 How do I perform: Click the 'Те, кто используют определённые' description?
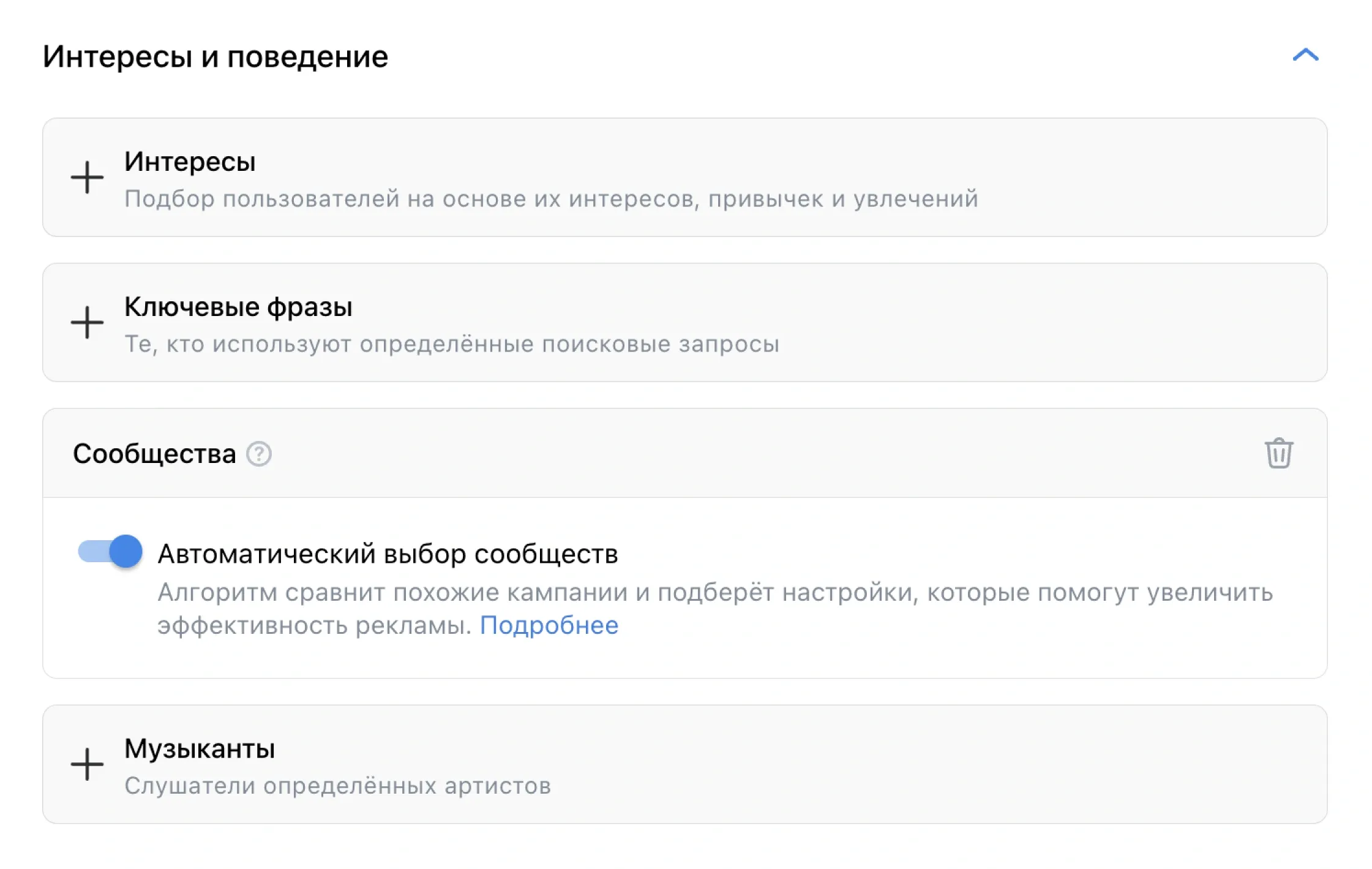[x=451, y=344]
